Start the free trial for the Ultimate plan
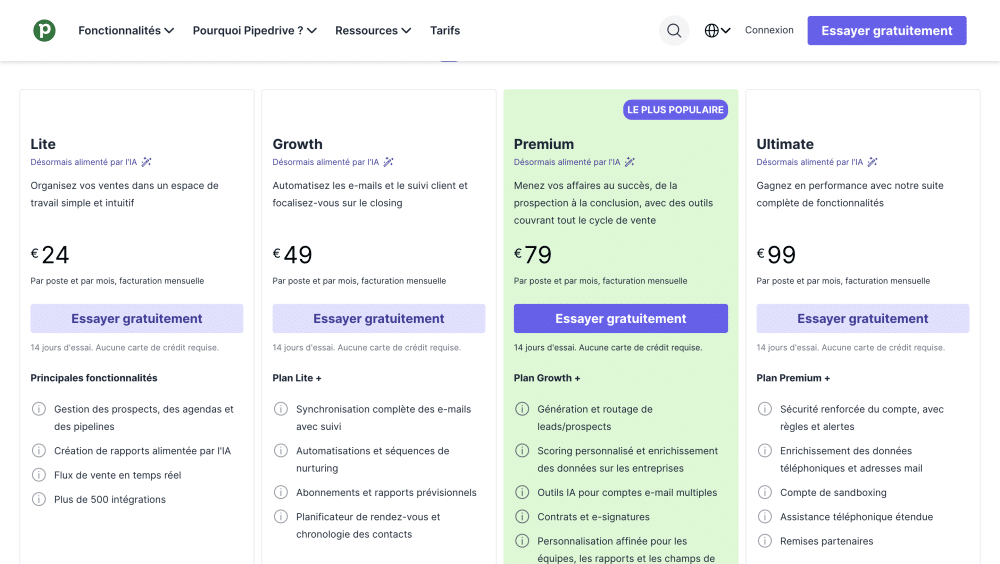1000x564 pixels. coord(862,318)
